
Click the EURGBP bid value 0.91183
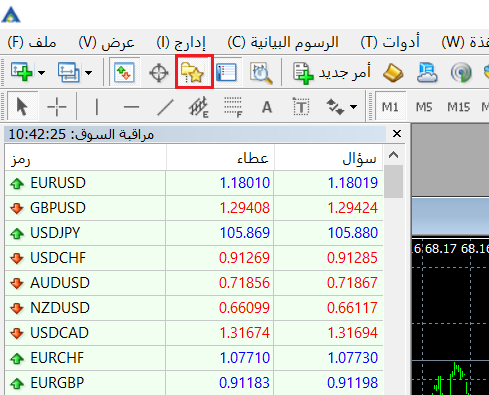[244, 383]
